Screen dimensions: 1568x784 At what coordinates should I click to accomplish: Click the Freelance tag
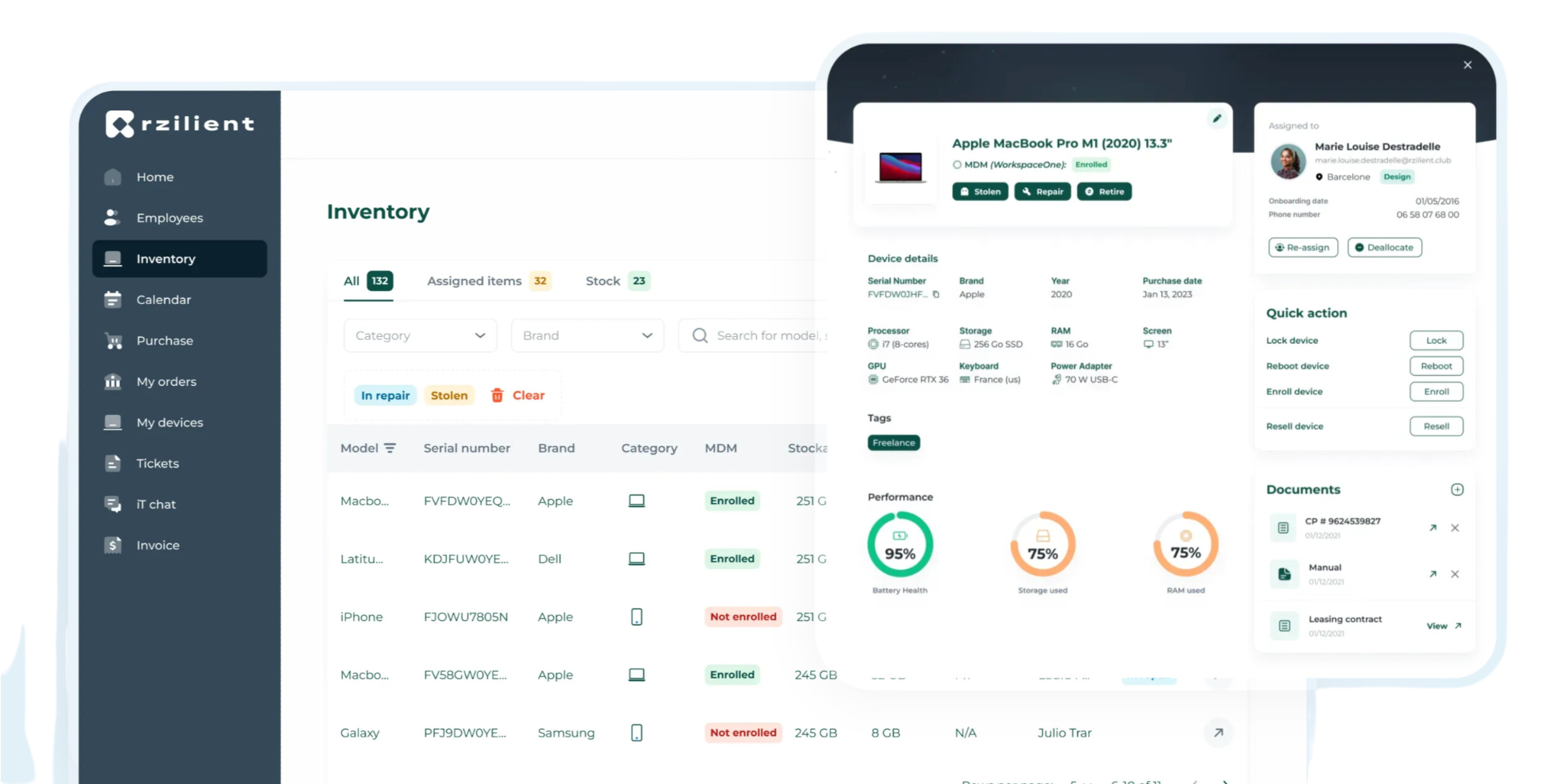[893, 443]
